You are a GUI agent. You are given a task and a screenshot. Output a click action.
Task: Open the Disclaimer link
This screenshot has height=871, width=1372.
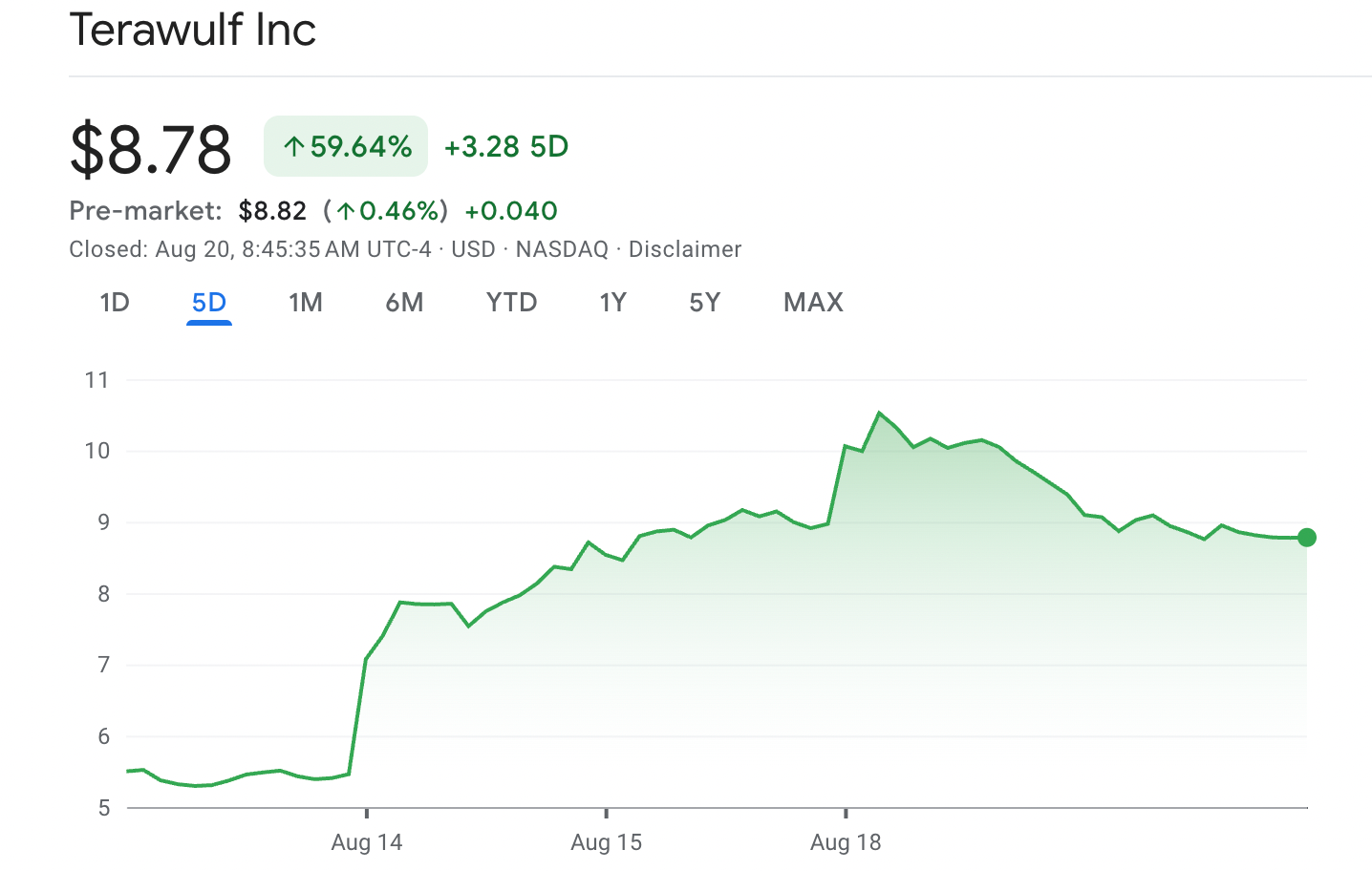click(x=684, y=249)
